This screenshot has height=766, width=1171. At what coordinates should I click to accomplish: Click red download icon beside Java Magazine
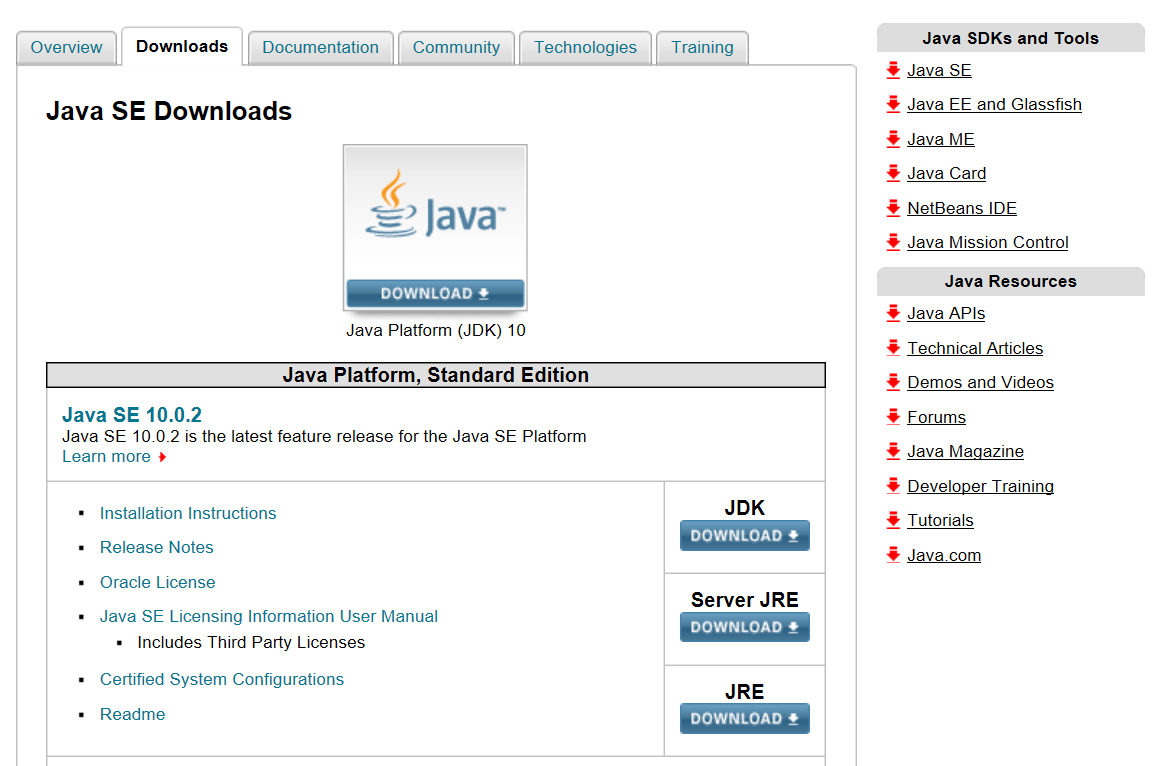[893, 452]
